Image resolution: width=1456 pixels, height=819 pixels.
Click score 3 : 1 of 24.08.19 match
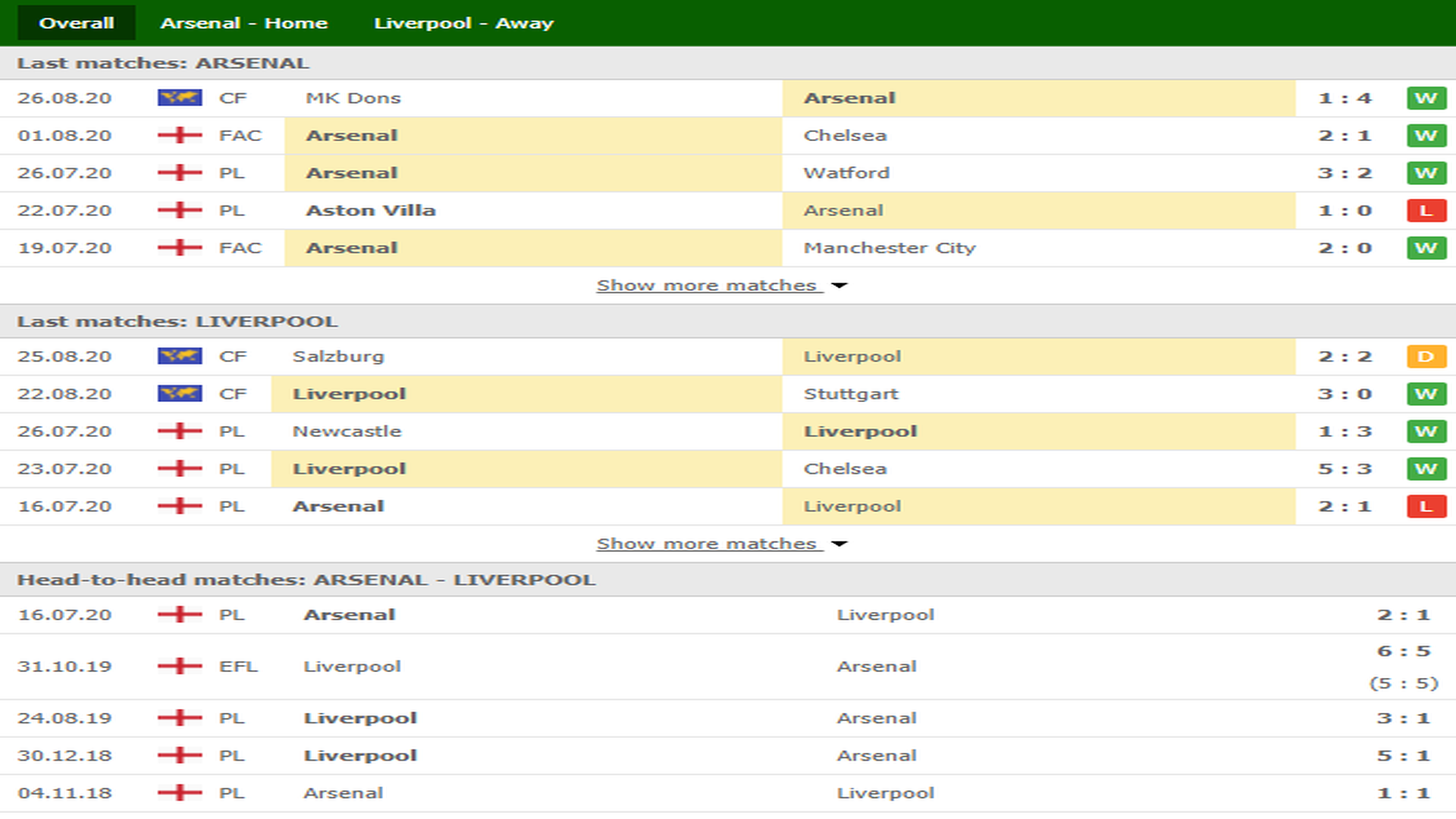pos(1404,718)
